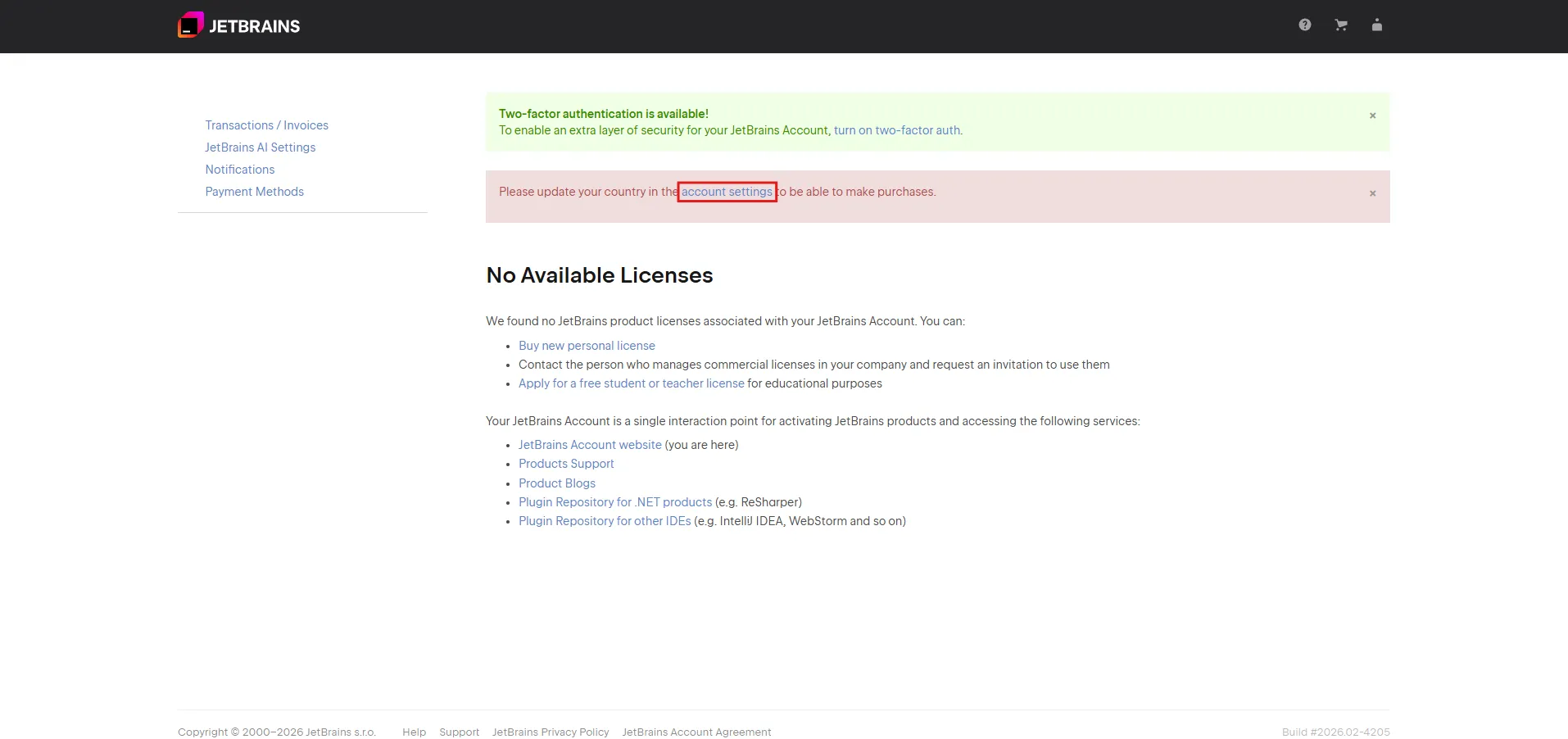The height and width of the screenshot is (739, 1568).
Task: Follow the account settings link
Action: [727, 192]
